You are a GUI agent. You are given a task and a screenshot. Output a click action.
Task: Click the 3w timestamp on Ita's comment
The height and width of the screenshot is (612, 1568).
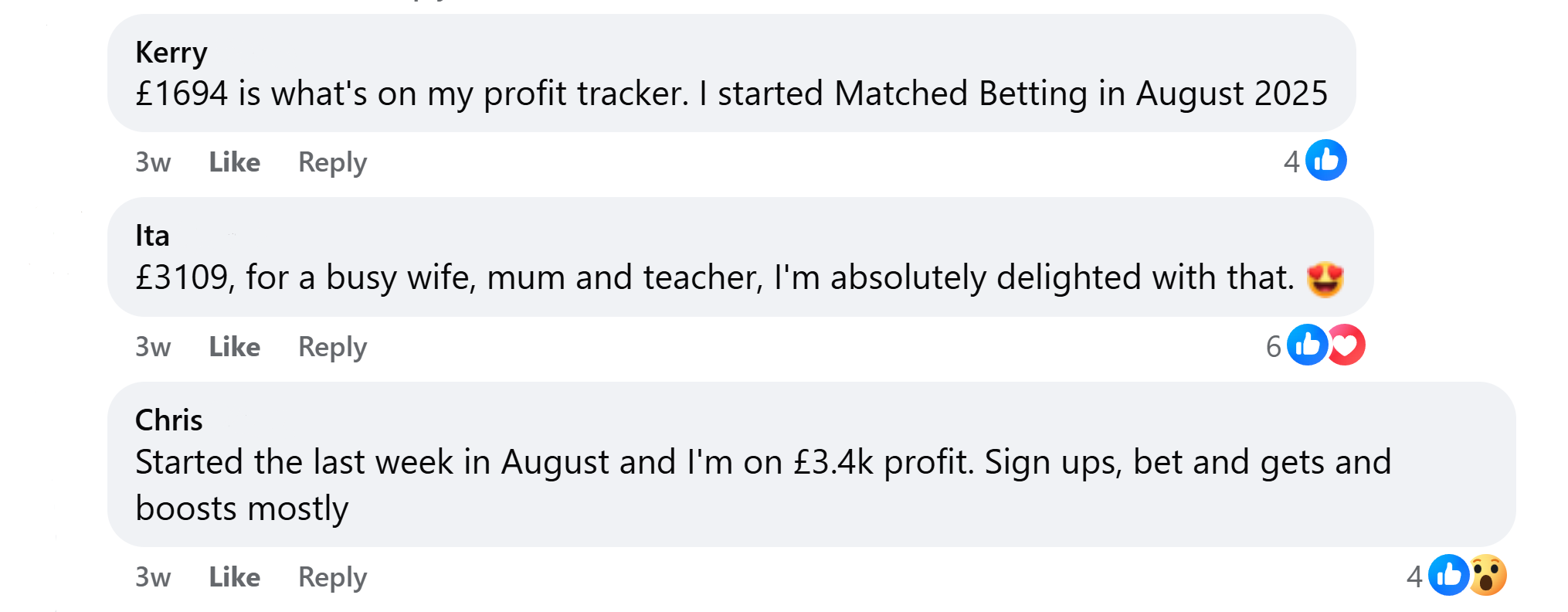click(x=151, y=347)
